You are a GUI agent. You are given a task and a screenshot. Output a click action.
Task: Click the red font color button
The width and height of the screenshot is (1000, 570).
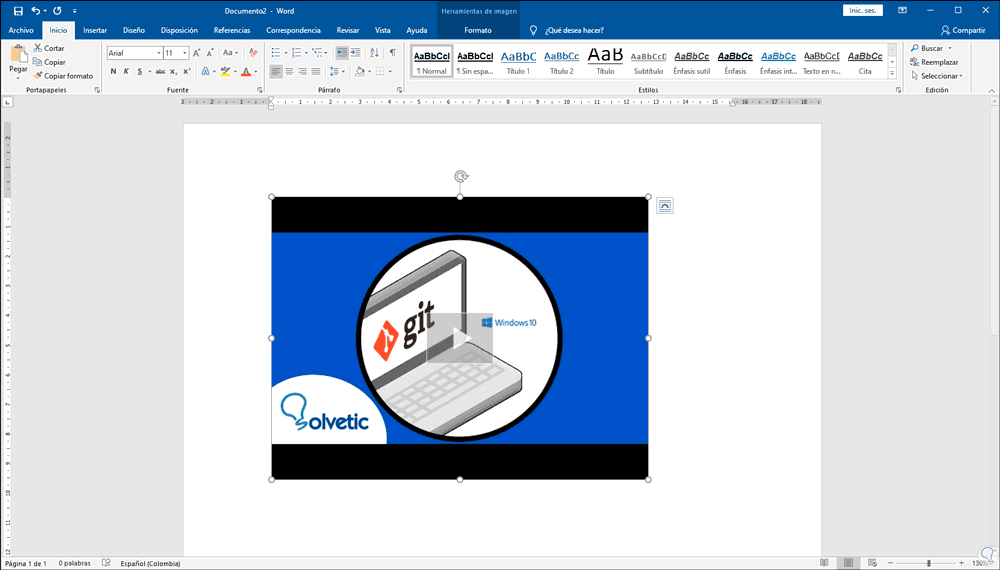(x=246, y=71)
